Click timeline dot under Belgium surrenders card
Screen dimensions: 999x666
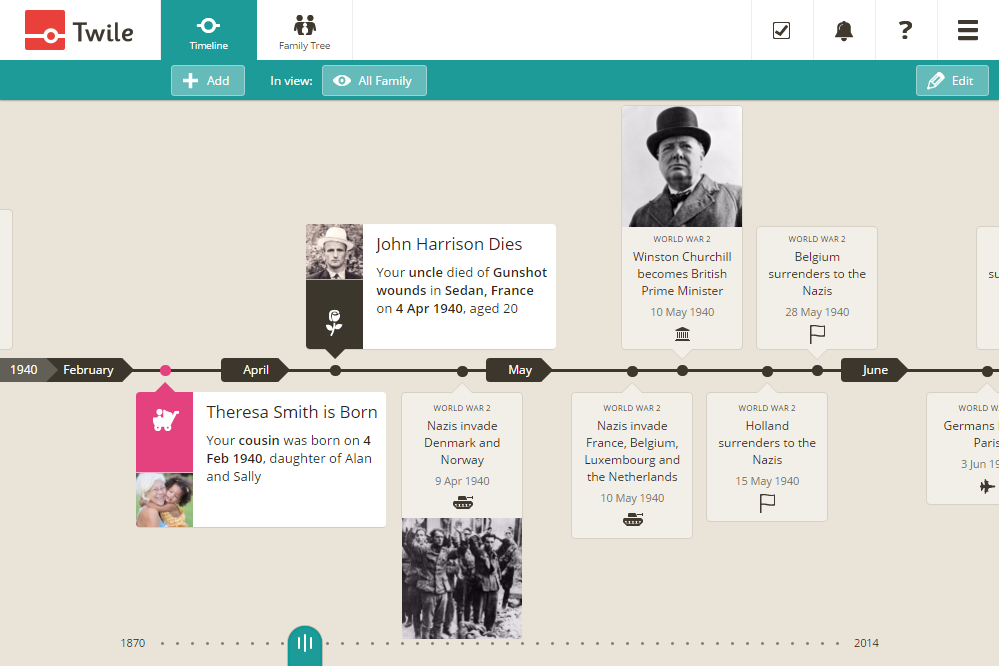point(817,370)
